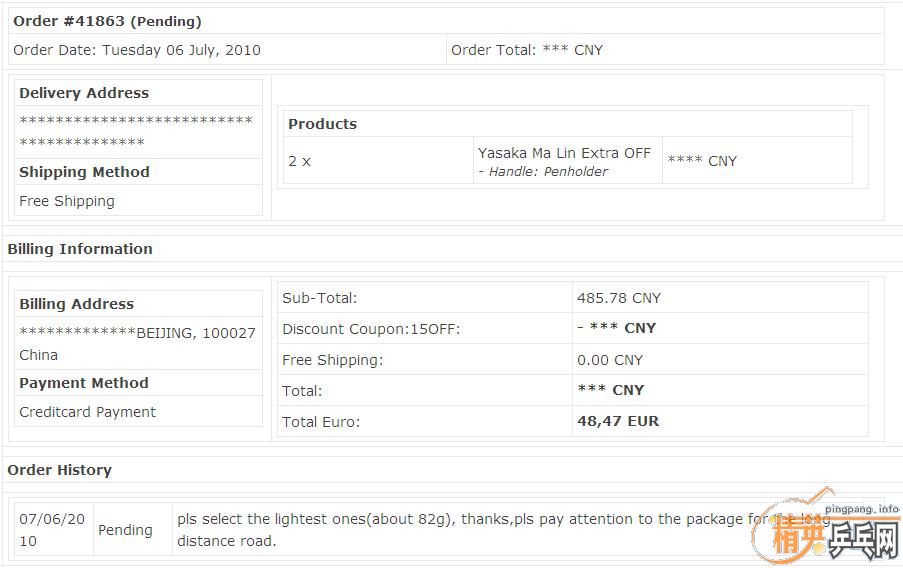Click the Shipping Method heading
The image size is (903, 568).
[84, 172]
